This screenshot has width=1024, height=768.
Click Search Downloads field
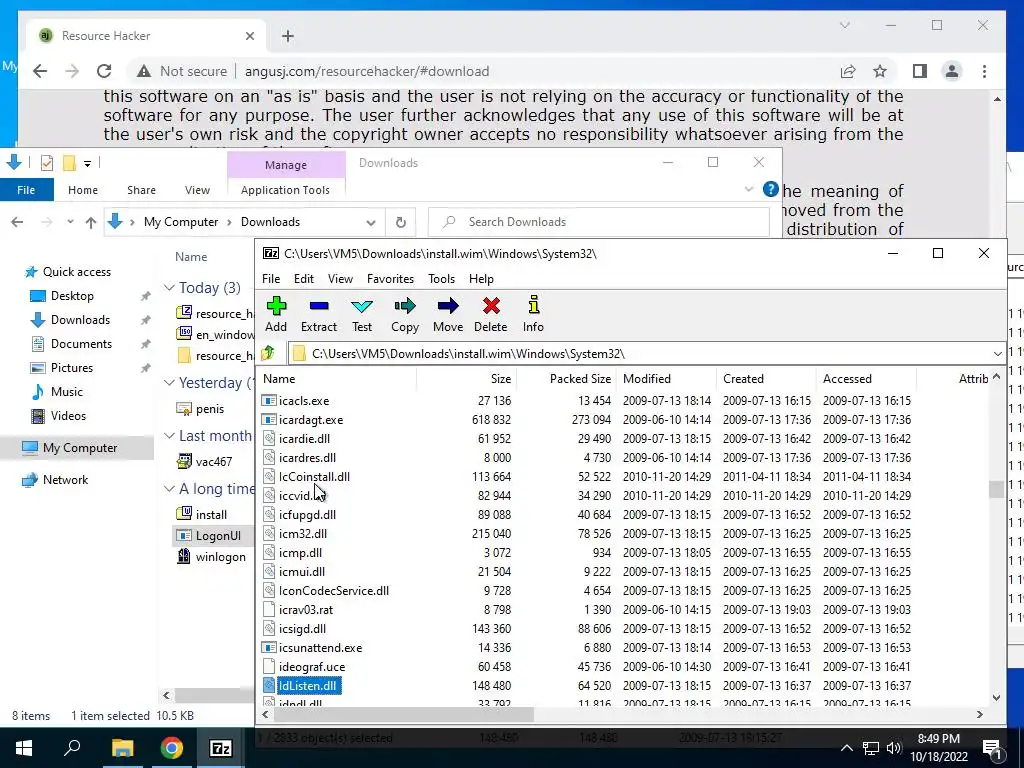coord(599,222)
